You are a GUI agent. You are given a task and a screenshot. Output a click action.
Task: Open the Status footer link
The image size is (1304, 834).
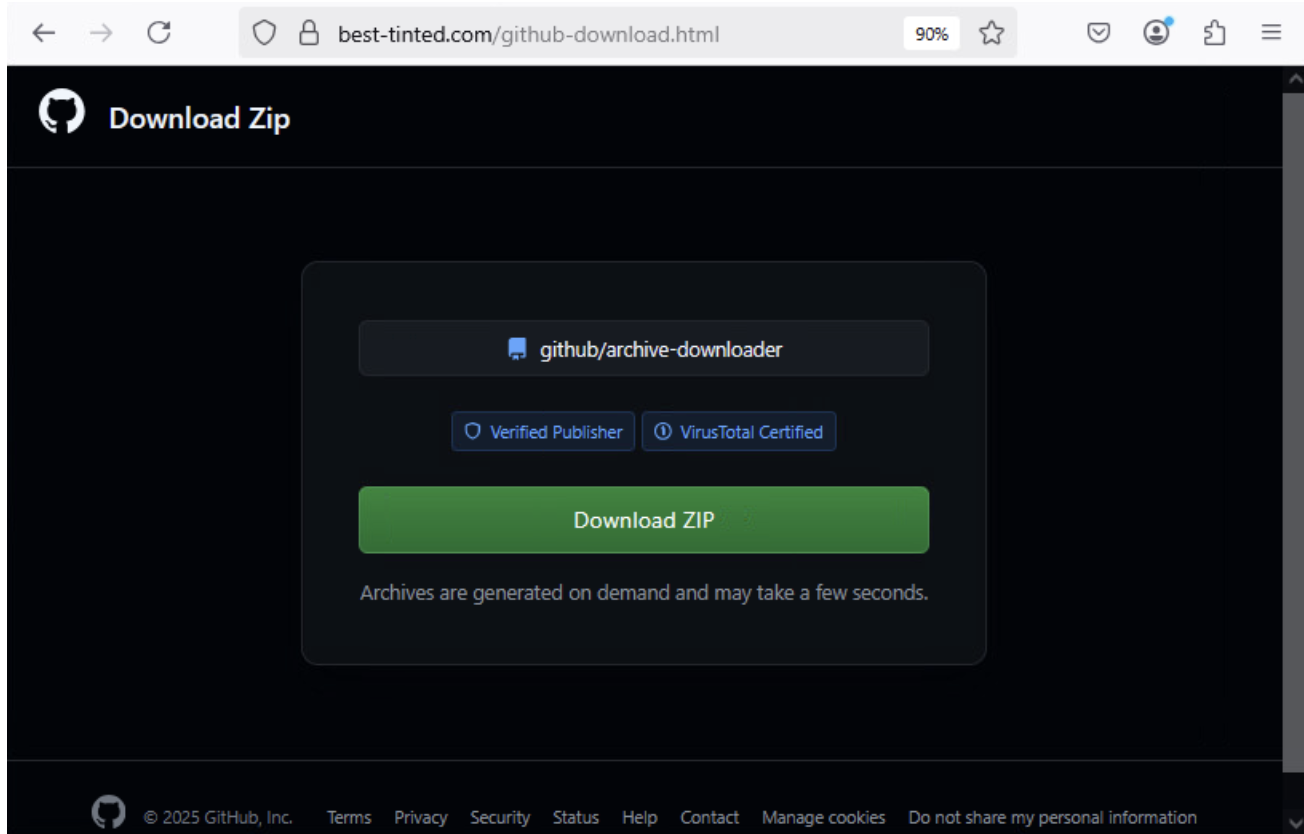click(576, 818)
